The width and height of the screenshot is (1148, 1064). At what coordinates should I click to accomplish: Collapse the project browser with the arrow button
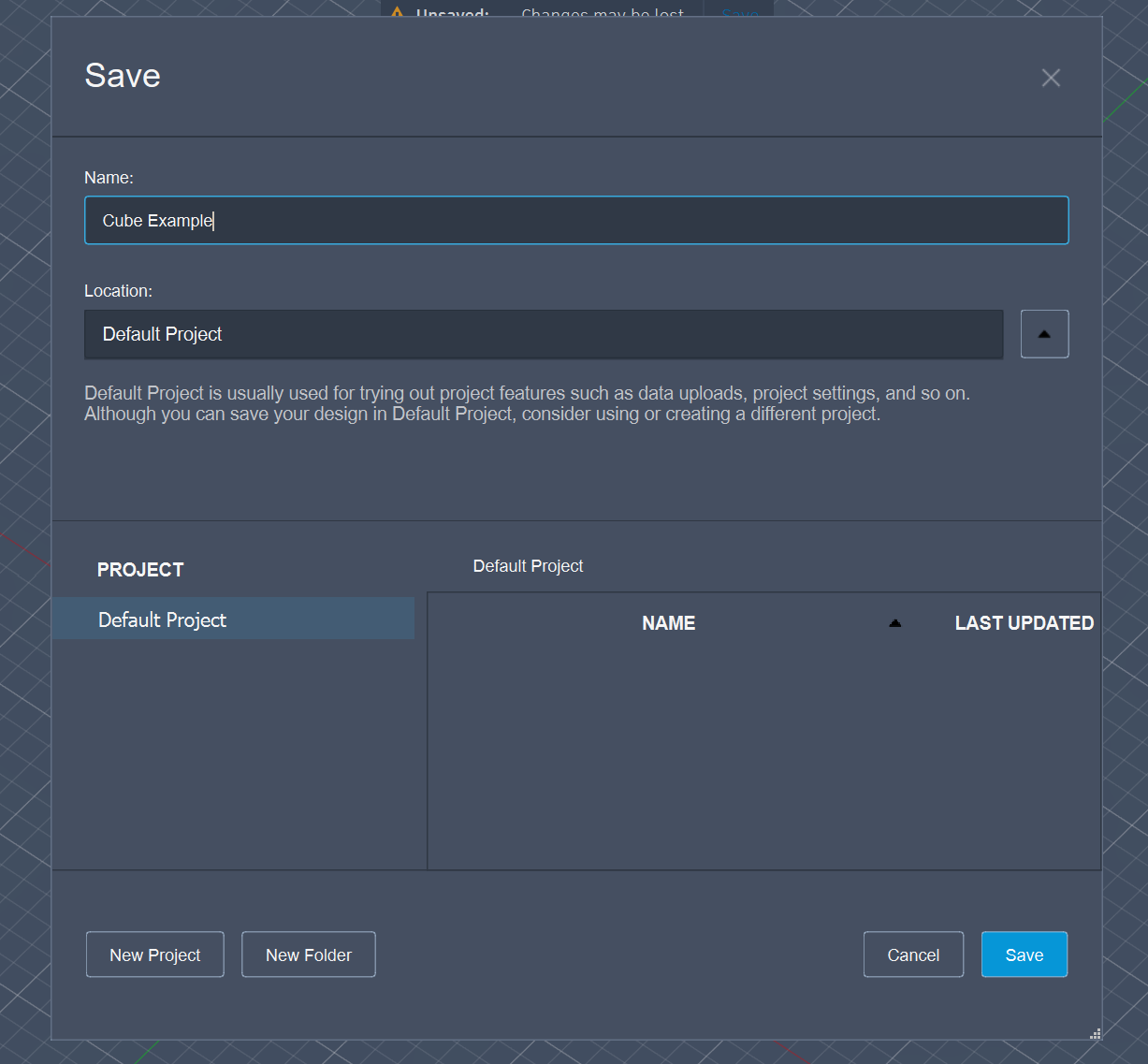click(1044, 335)
